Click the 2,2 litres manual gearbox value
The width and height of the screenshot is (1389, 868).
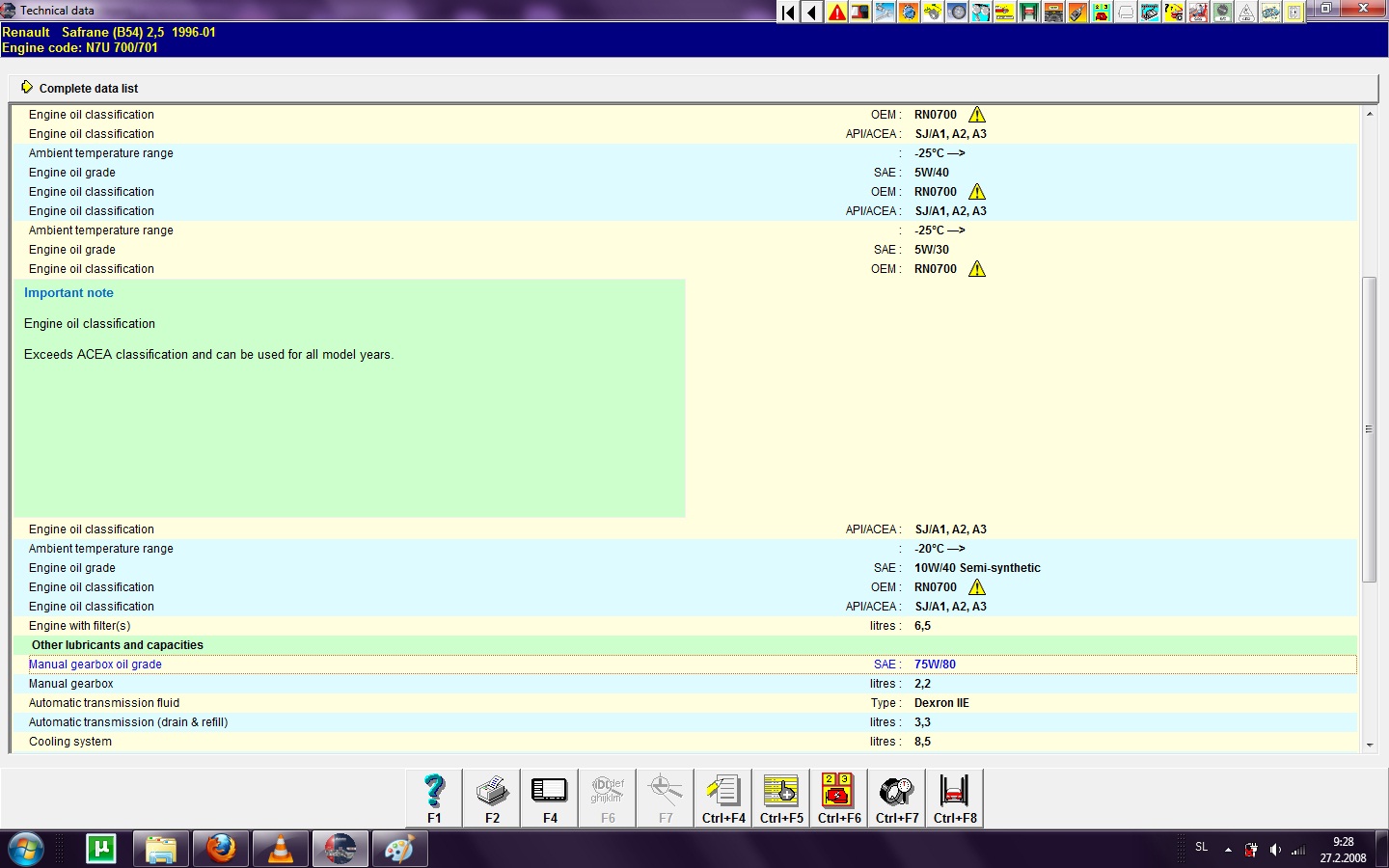[922, 684]
